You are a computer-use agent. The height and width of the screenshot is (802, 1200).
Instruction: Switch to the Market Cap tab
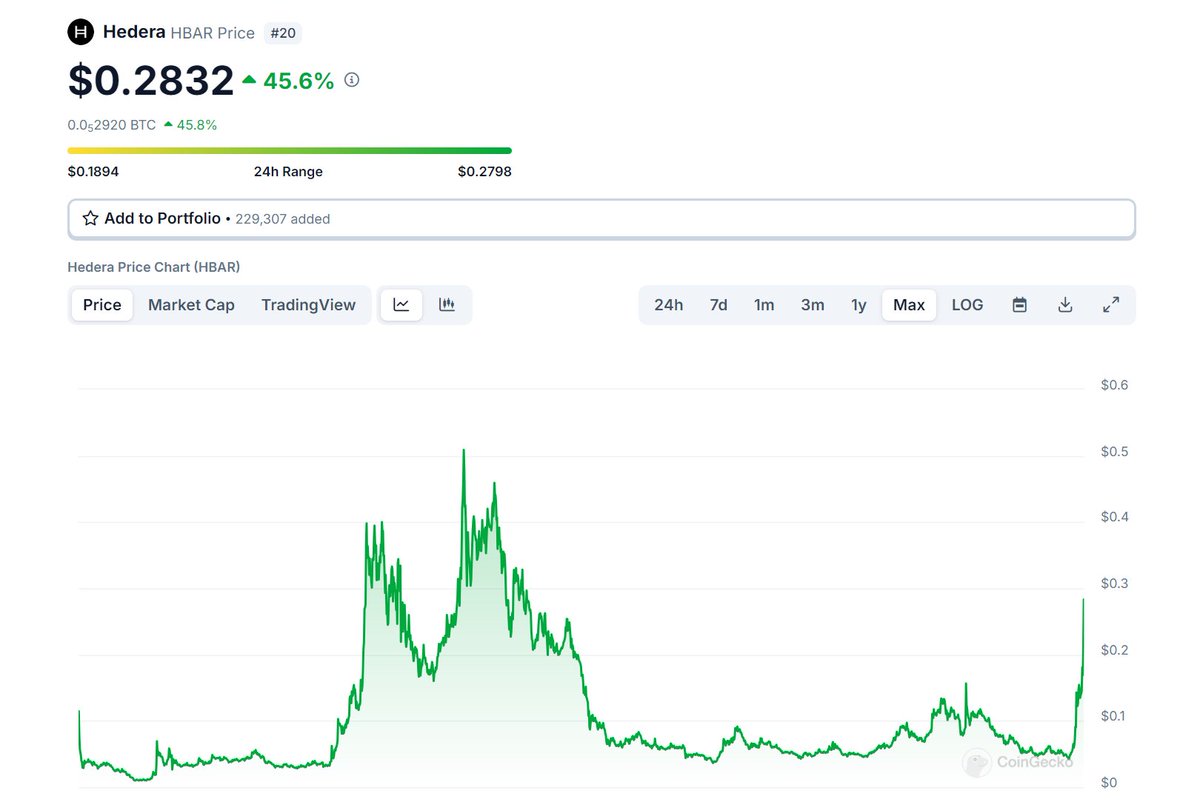[x=191, y=305]
